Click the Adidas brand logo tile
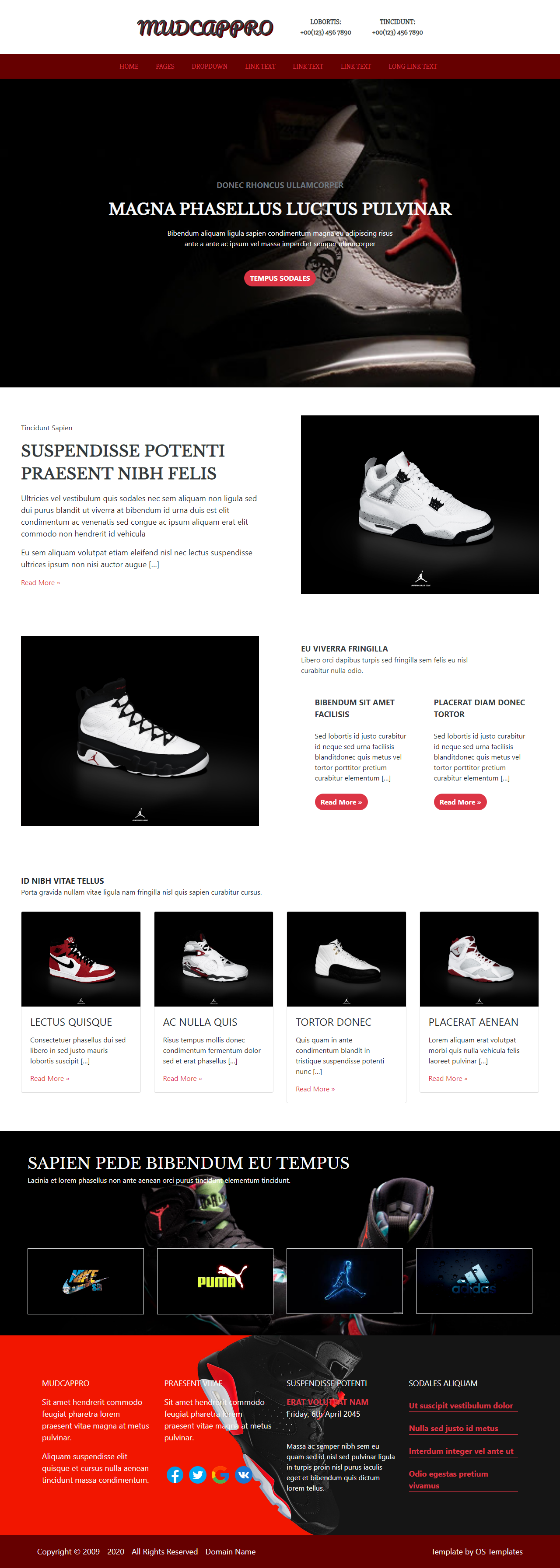Screen dimensions: 560x1568 click(x=474, y=1281)
